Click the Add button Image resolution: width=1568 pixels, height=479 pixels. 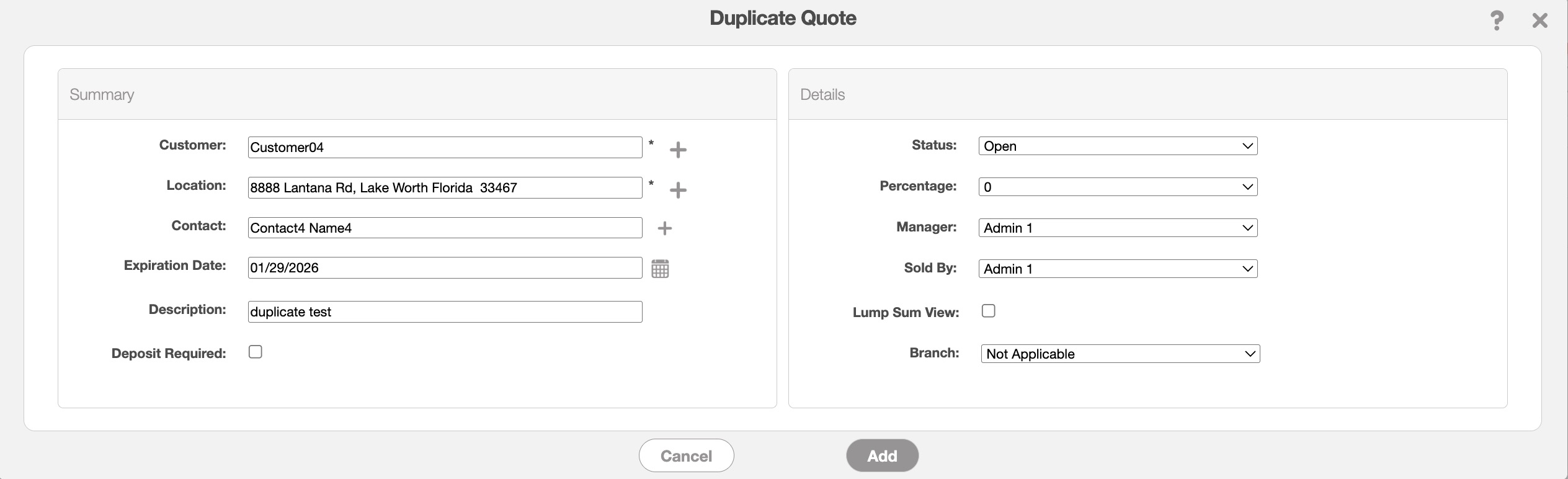pos(881,455)
